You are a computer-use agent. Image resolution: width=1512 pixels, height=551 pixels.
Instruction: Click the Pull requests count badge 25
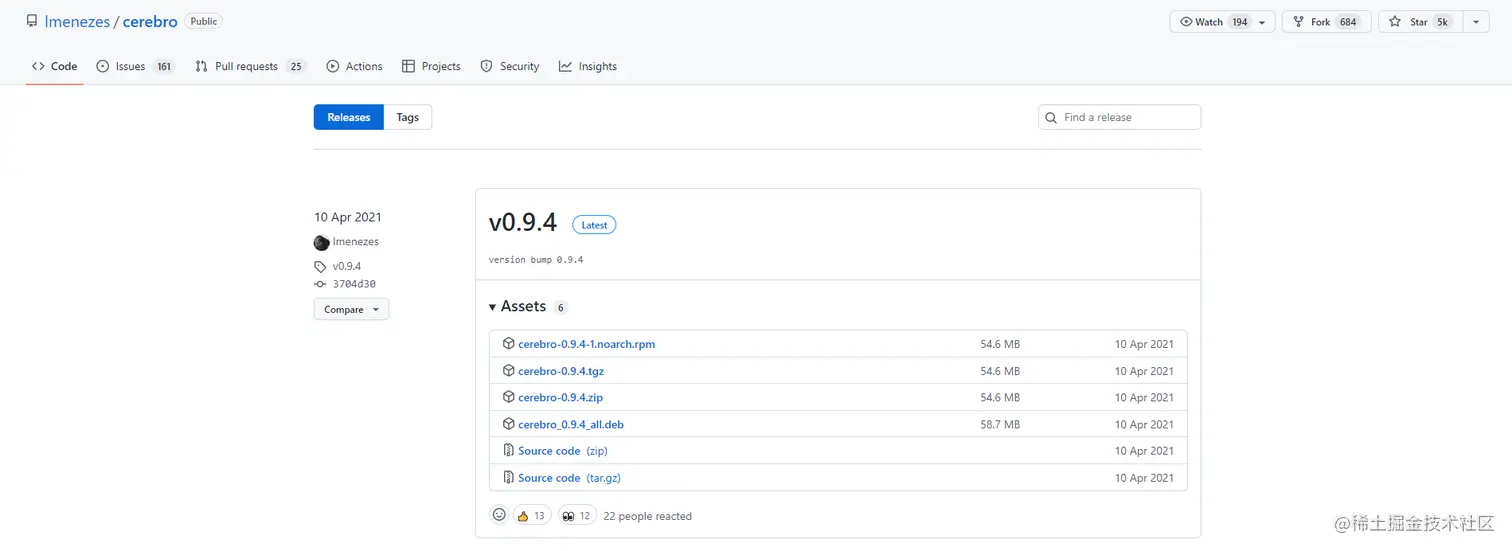pyautogui.click(x=295, y=67)
